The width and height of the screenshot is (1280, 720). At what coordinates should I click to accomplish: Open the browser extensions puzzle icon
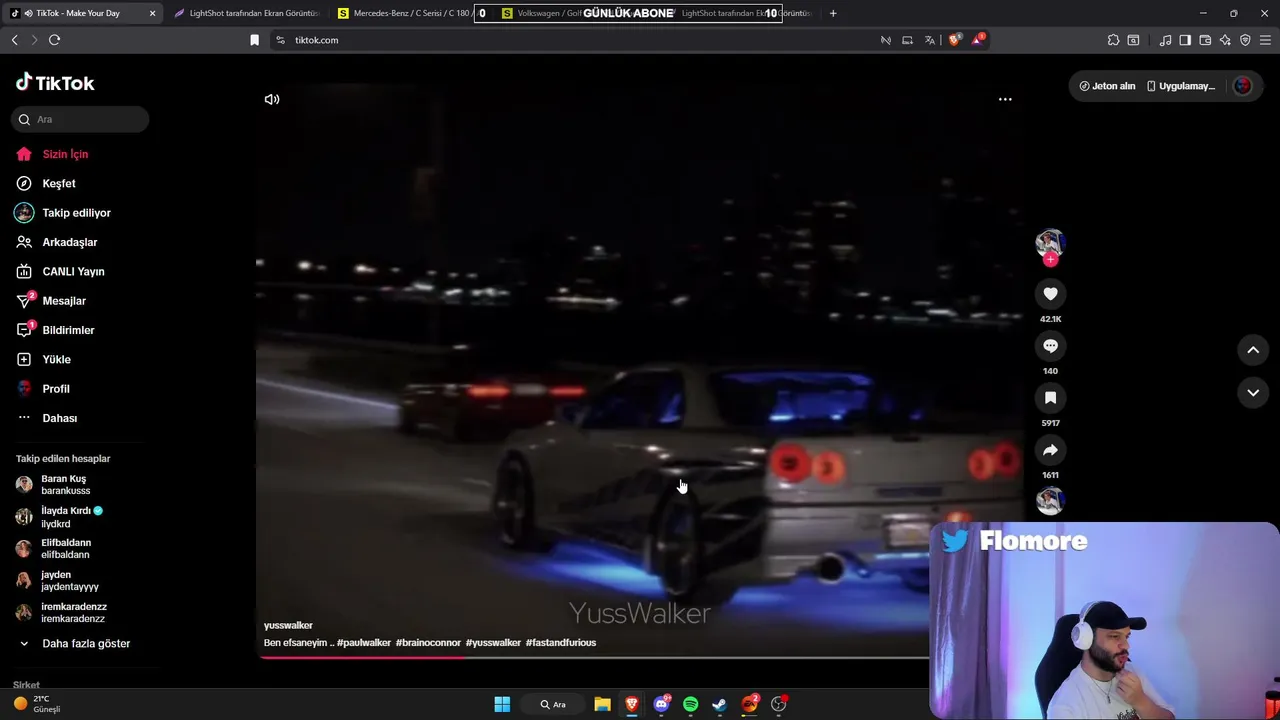tap(1113, 40)
